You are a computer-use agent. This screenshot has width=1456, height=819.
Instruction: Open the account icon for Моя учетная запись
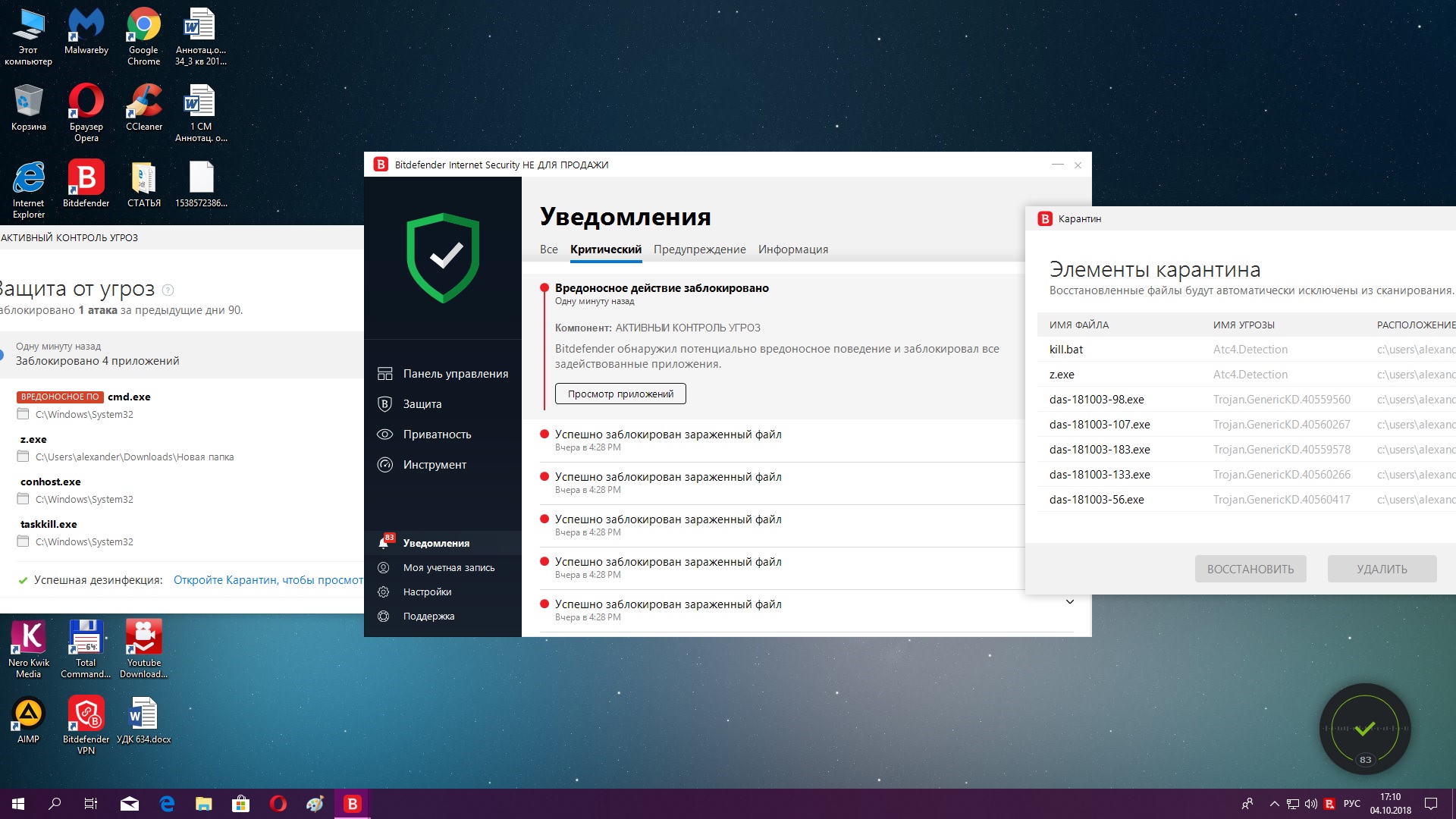384,567
